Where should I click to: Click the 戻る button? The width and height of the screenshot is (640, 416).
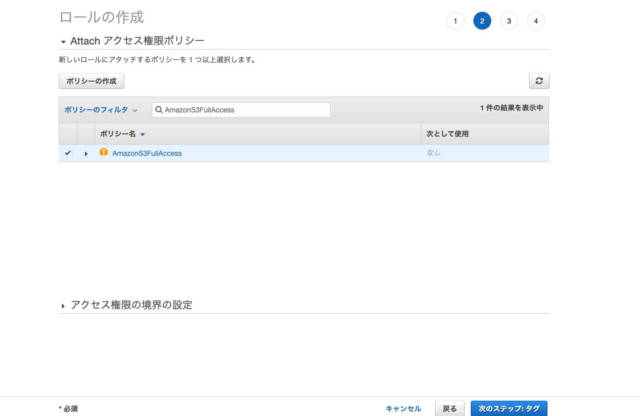pyautogui.click(x=449, y=408)
